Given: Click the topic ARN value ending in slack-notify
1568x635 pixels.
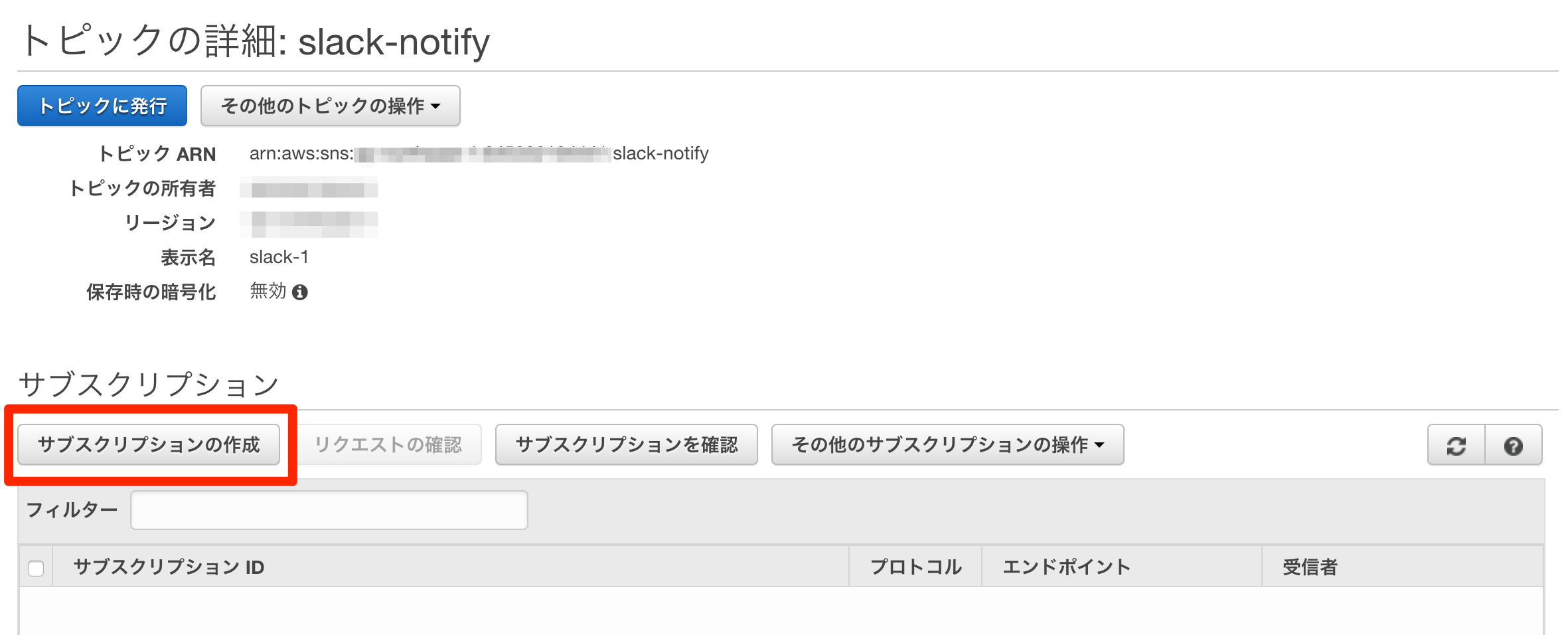Looking at the screenshot, I should [478, 153].
